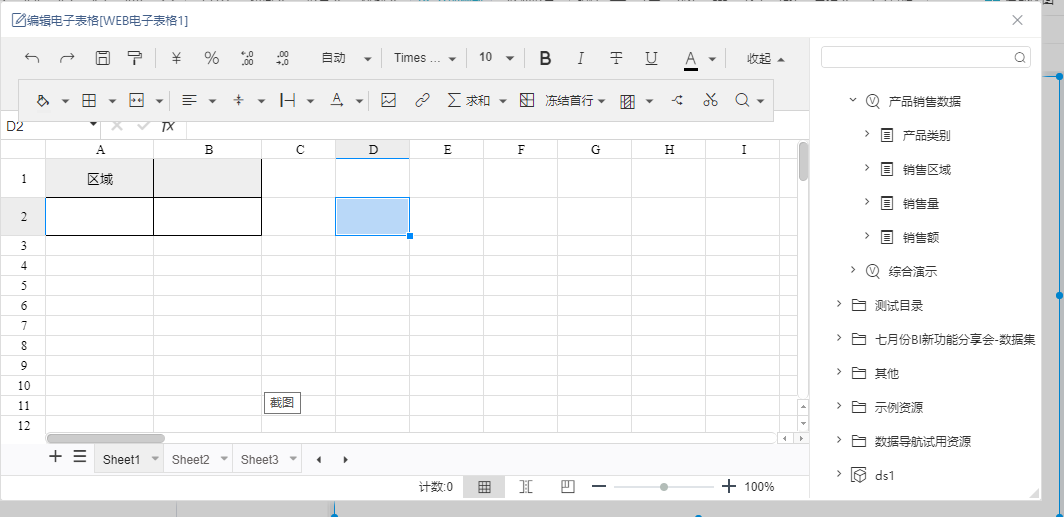1064x517 pixels.
Task: Apply the black font color
Action: [x=691, y=60]
